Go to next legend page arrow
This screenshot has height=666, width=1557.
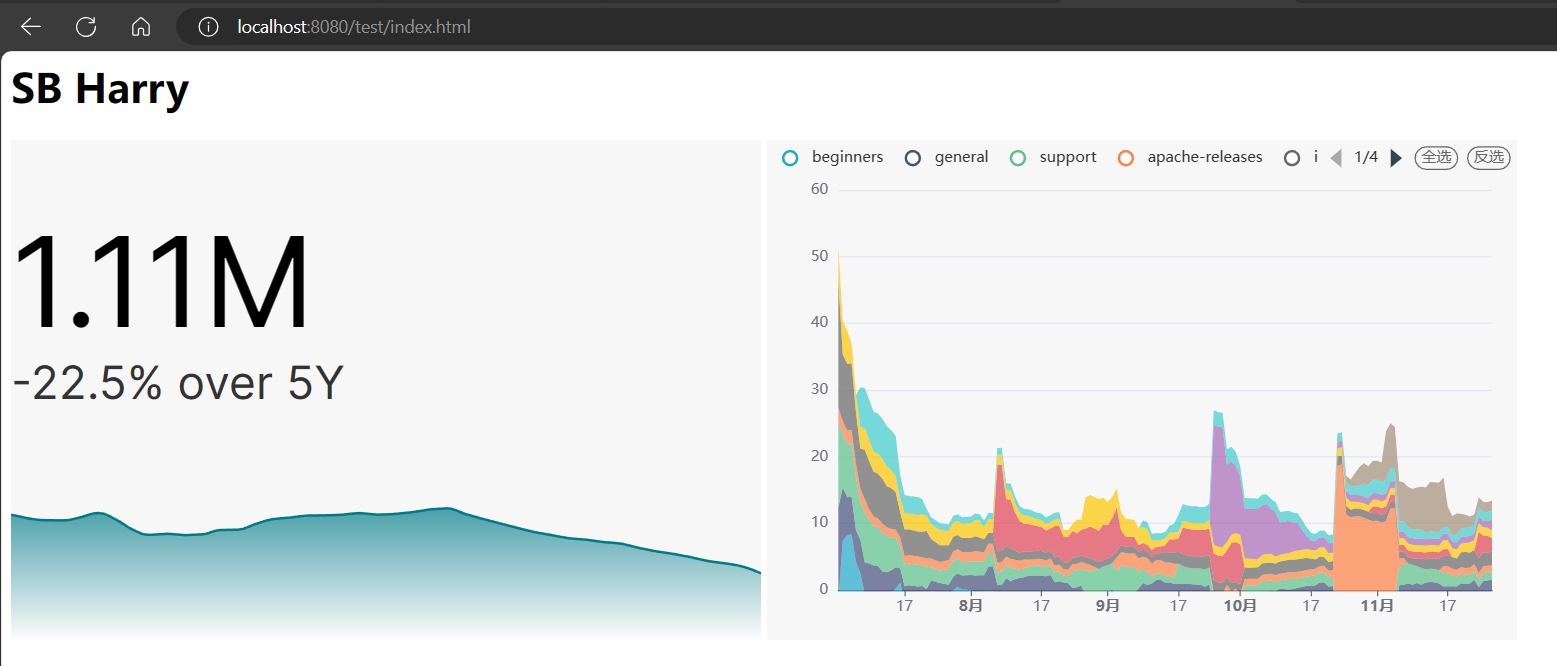tap(1396, 158)
